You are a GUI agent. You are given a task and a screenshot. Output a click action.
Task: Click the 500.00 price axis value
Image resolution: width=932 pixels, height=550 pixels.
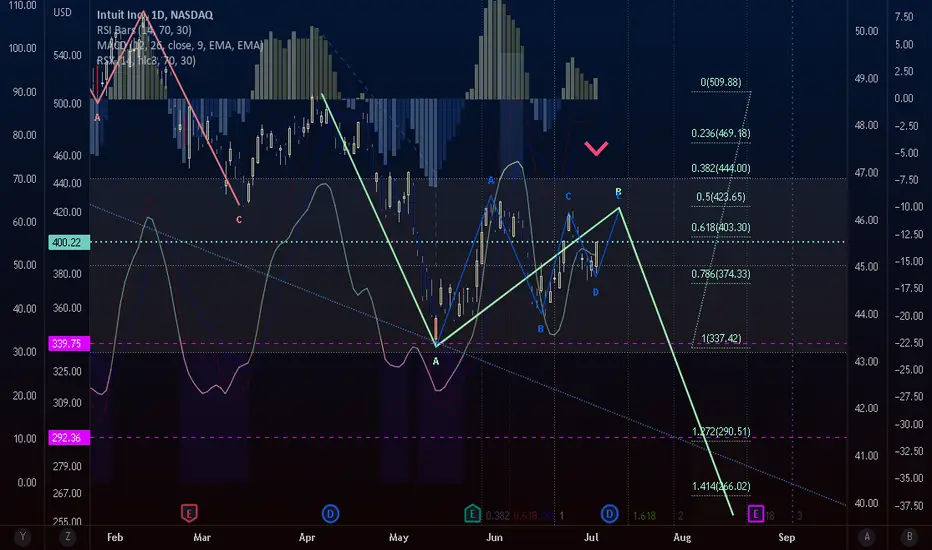pos(67,103)
